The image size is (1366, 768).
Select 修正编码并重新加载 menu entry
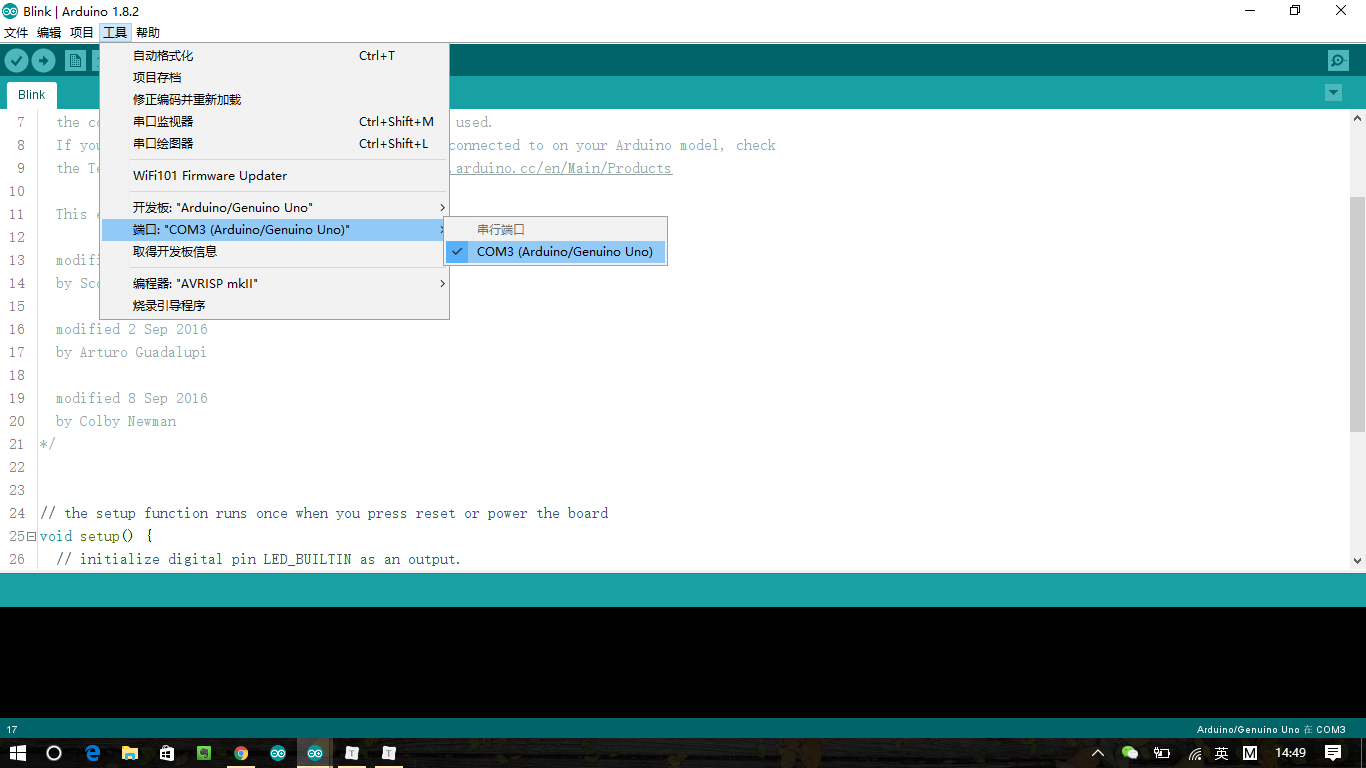[x=275, y=100]
